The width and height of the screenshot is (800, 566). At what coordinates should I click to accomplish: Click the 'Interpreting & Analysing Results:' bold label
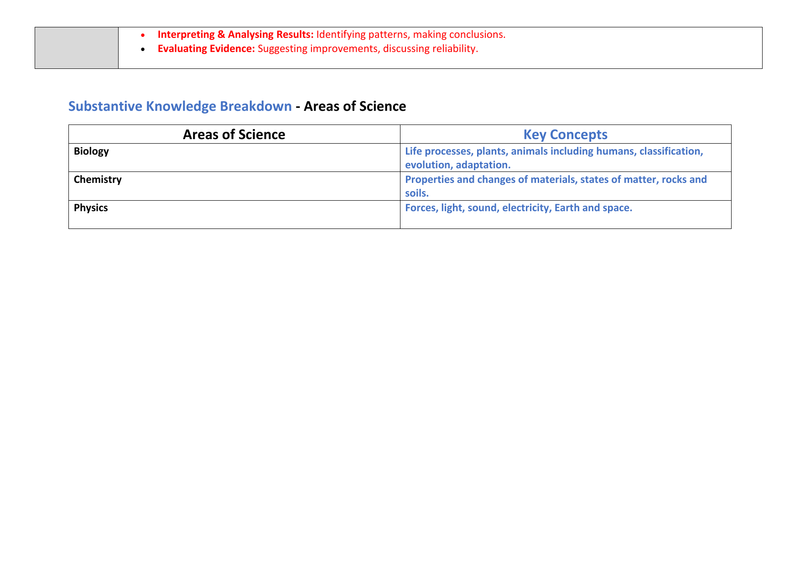pos(235,34)
